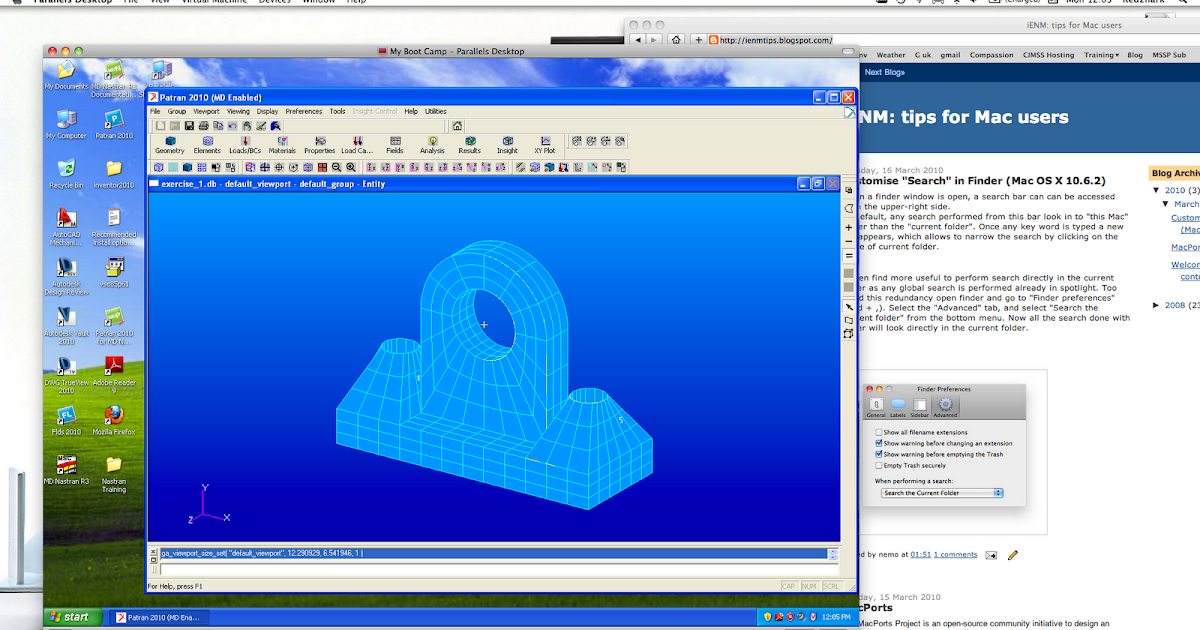1200x630 pixels.
Task: Open the '1 comments' link under the blog post
Action: coord(956,554)
